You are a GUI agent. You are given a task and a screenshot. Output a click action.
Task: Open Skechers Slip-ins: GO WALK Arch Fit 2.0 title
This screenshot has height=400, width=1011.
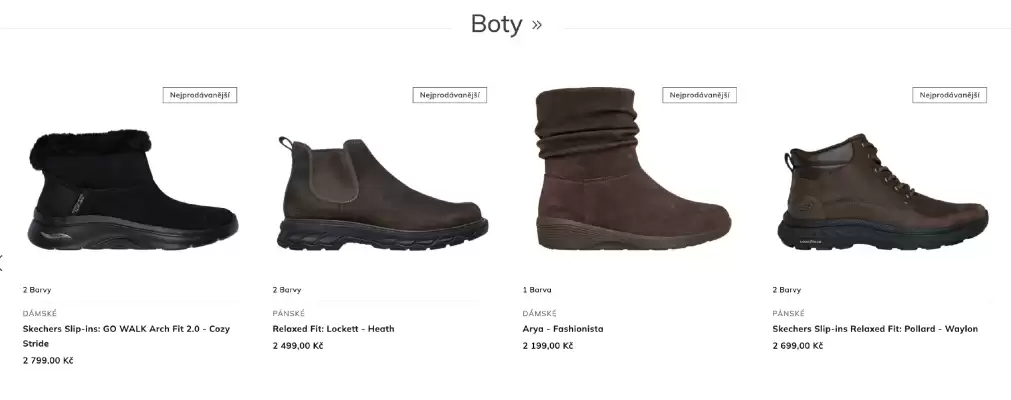point(126,328)
